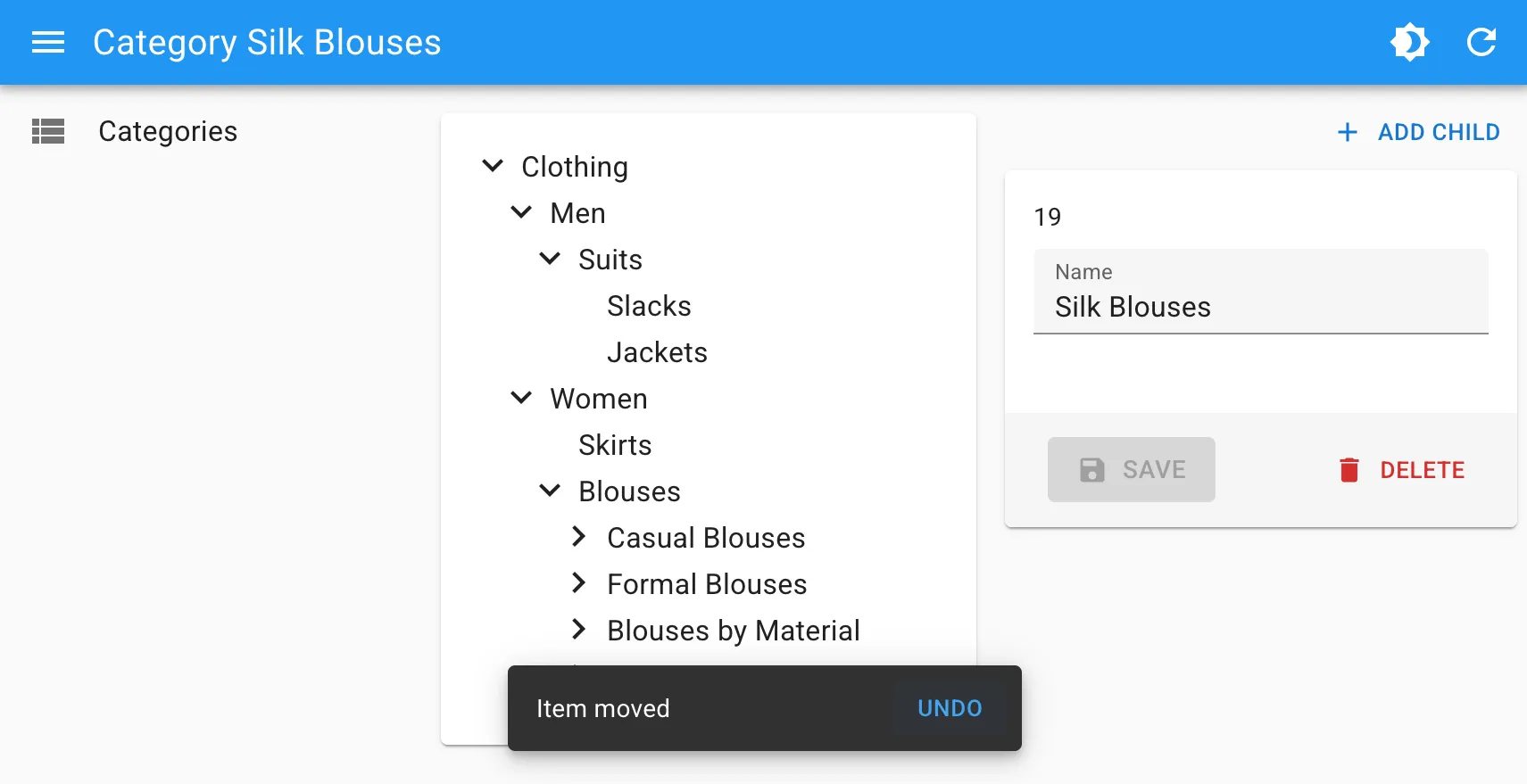Open the hamburger navigation menu
This screenshot has height=784, width=1527.
(x=48, y=42)
